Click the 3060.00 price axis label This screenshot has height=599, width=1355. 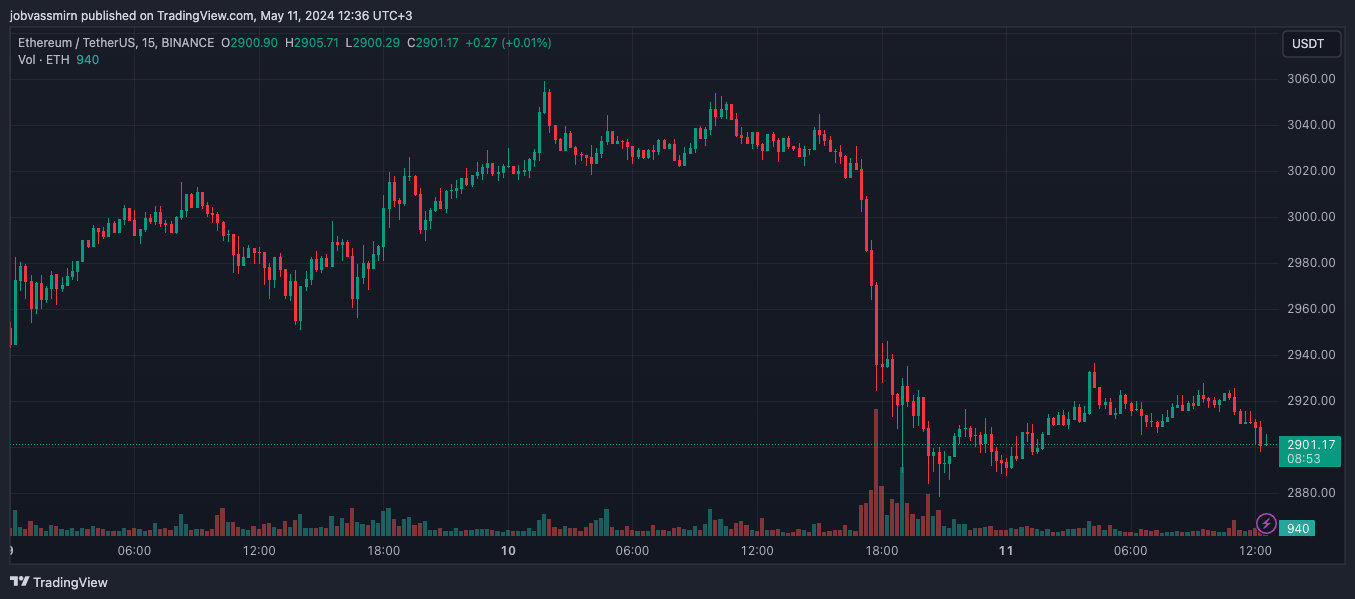[x=1309, y=79]
